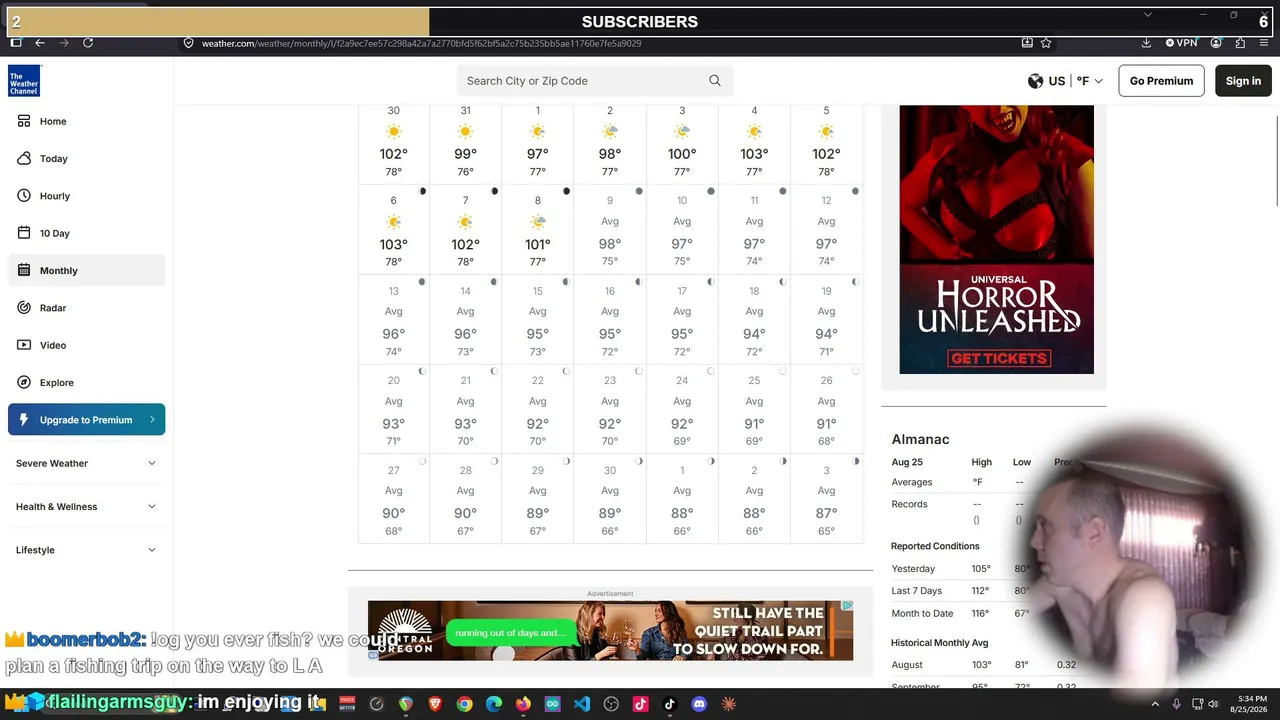
Task: Switch to the Hourly forecast
Action: [86, 196]
